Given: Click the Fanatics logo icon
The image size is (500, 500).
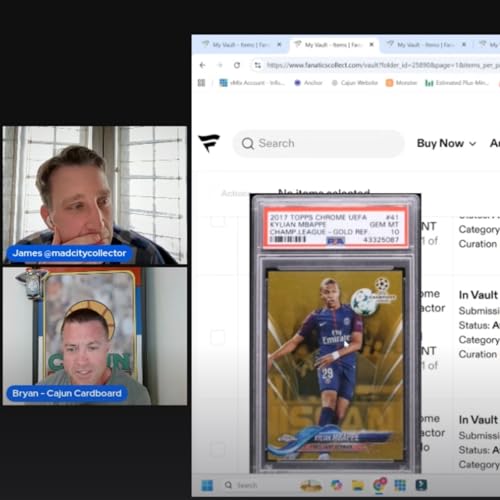Looking at the screenshot, I should pyautogui.click(x=209, y=143).
